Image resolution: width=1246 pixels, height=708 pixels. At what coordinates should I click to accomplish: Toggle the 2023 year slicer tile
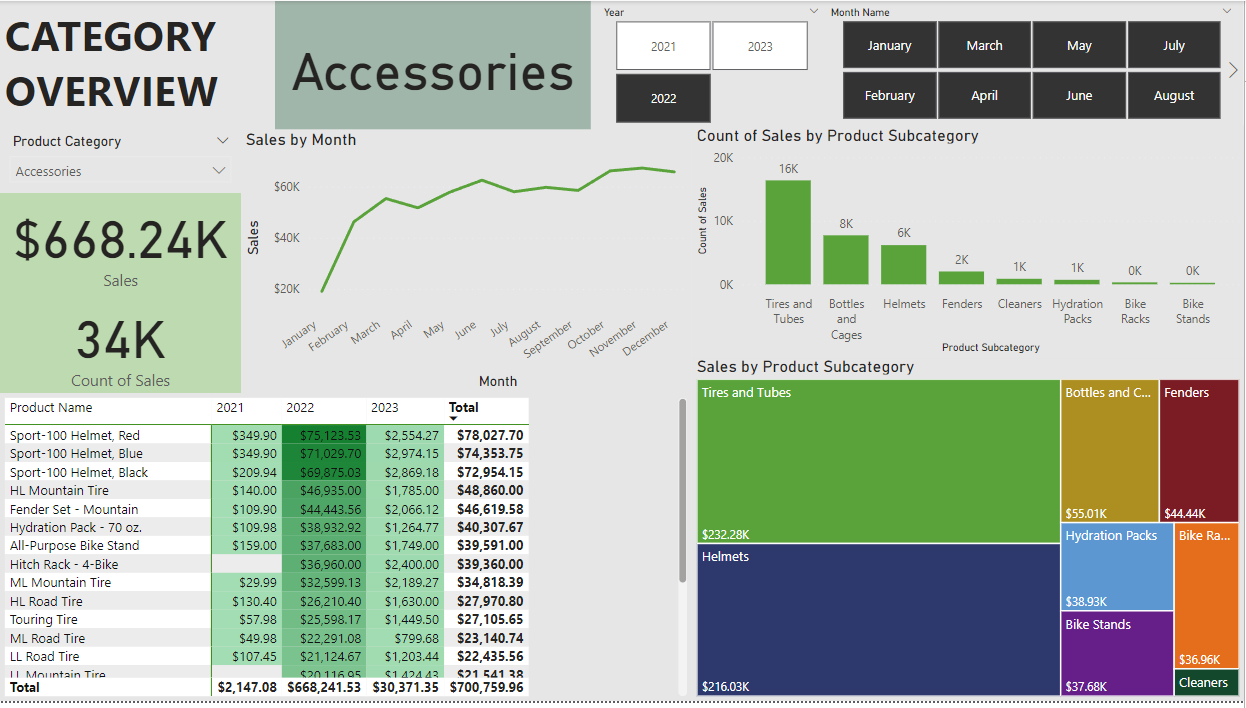coord(760,46)
